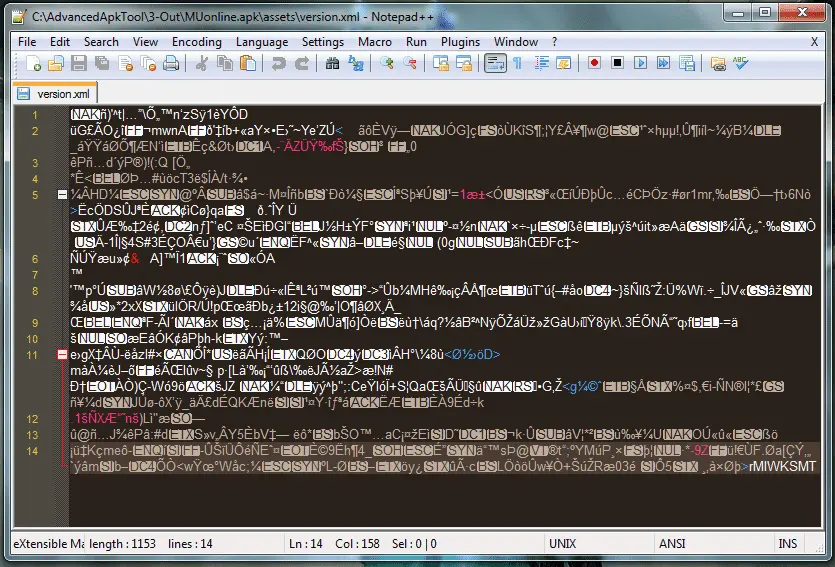This screenshot has width=835, height=567.
Task: Click the ANSI encoding status field
Action: click(672, 544)
